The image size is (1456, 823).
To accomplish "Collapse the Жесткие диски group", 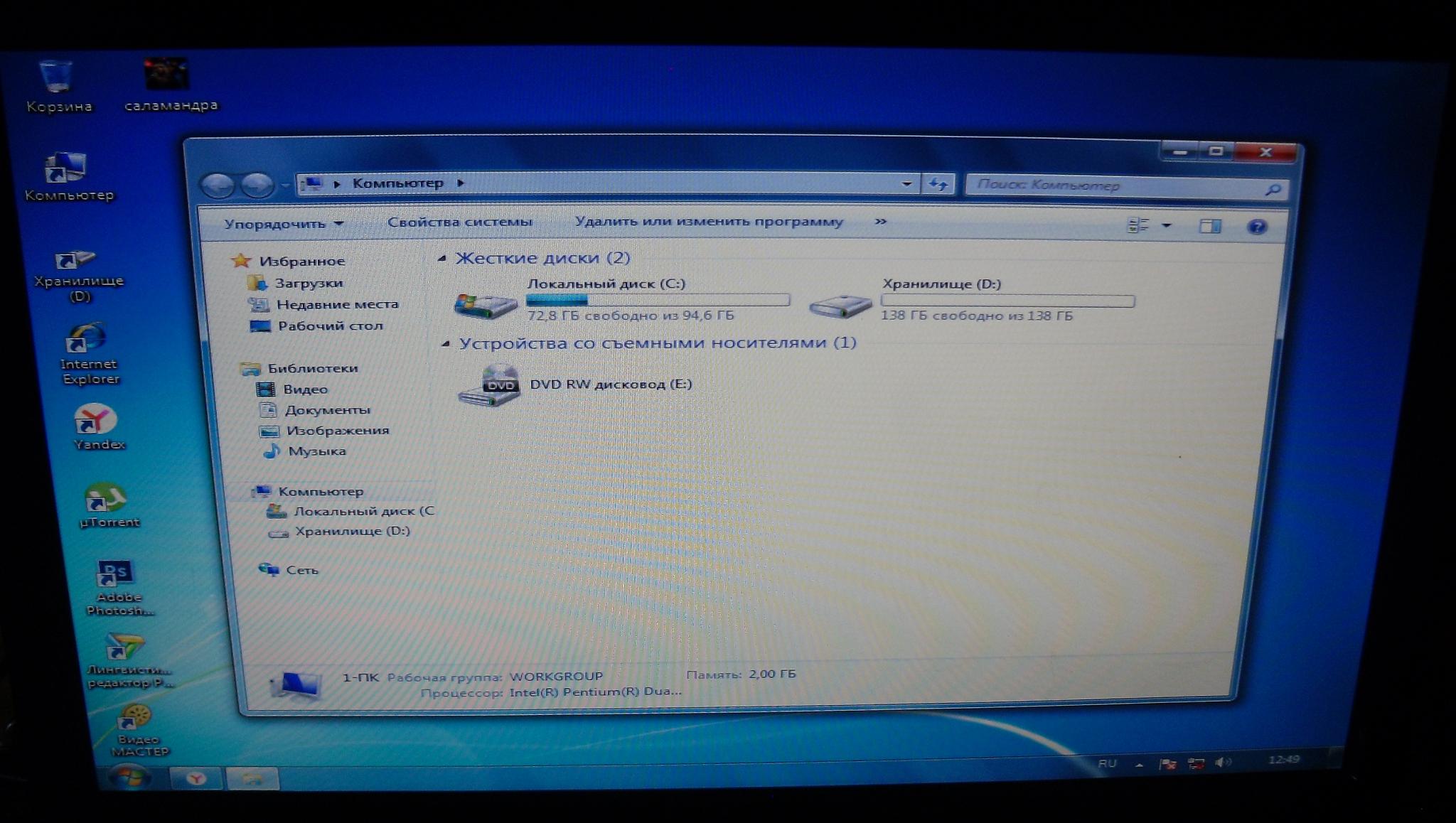I will click(442, 259).
